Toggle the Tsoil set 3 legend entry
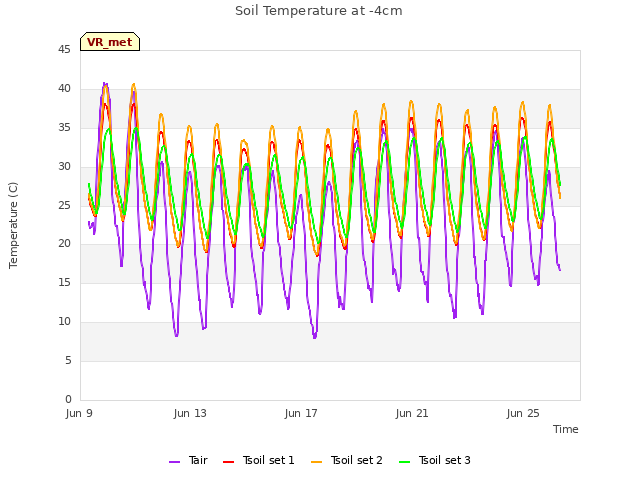 435,460
